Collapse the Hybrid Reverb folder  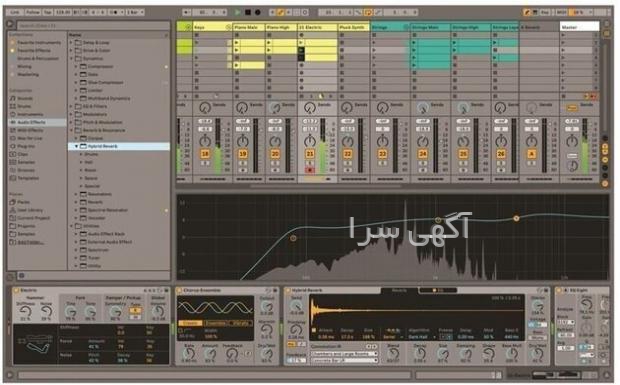coord(76,146)
